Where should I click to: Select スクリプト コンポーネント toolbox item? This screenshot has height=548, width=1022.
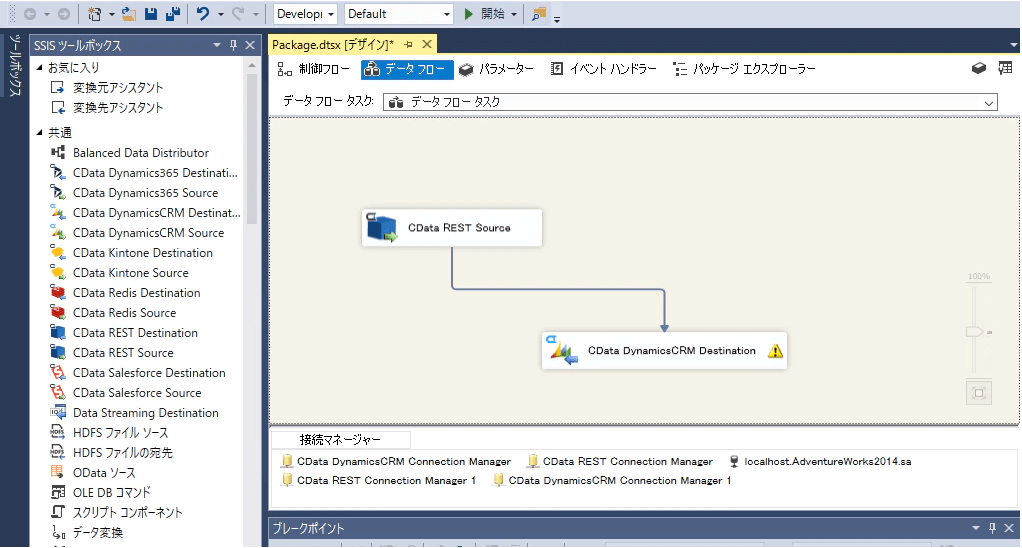[x=128, y=513]
